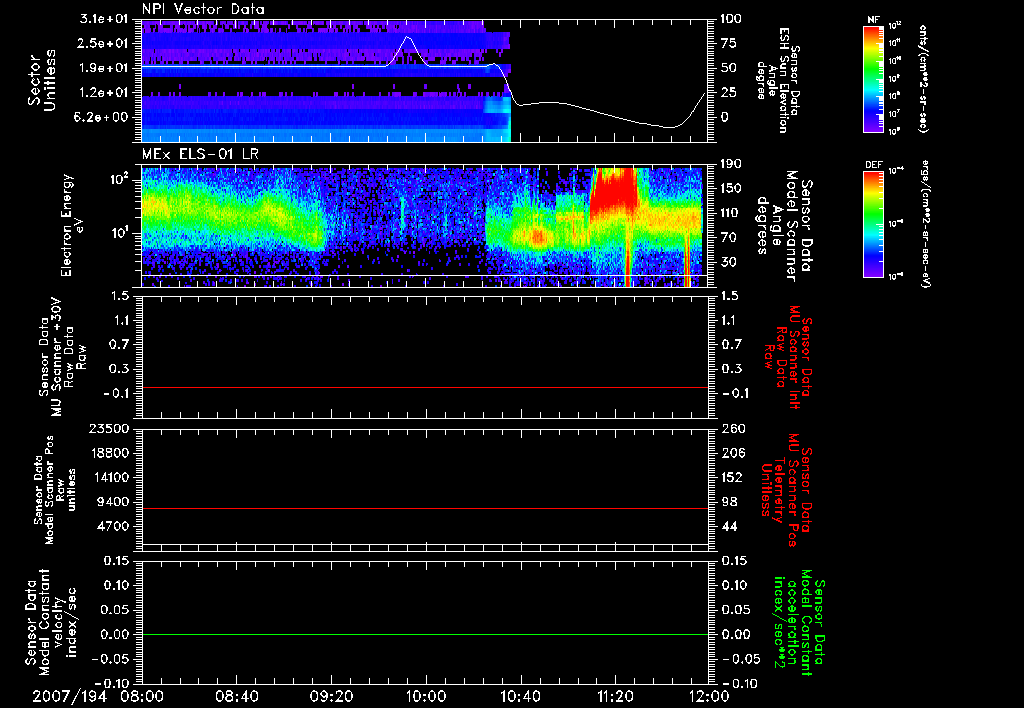
Task: Click the "2.5e+01" sector axis value
Action: [104, 43]
